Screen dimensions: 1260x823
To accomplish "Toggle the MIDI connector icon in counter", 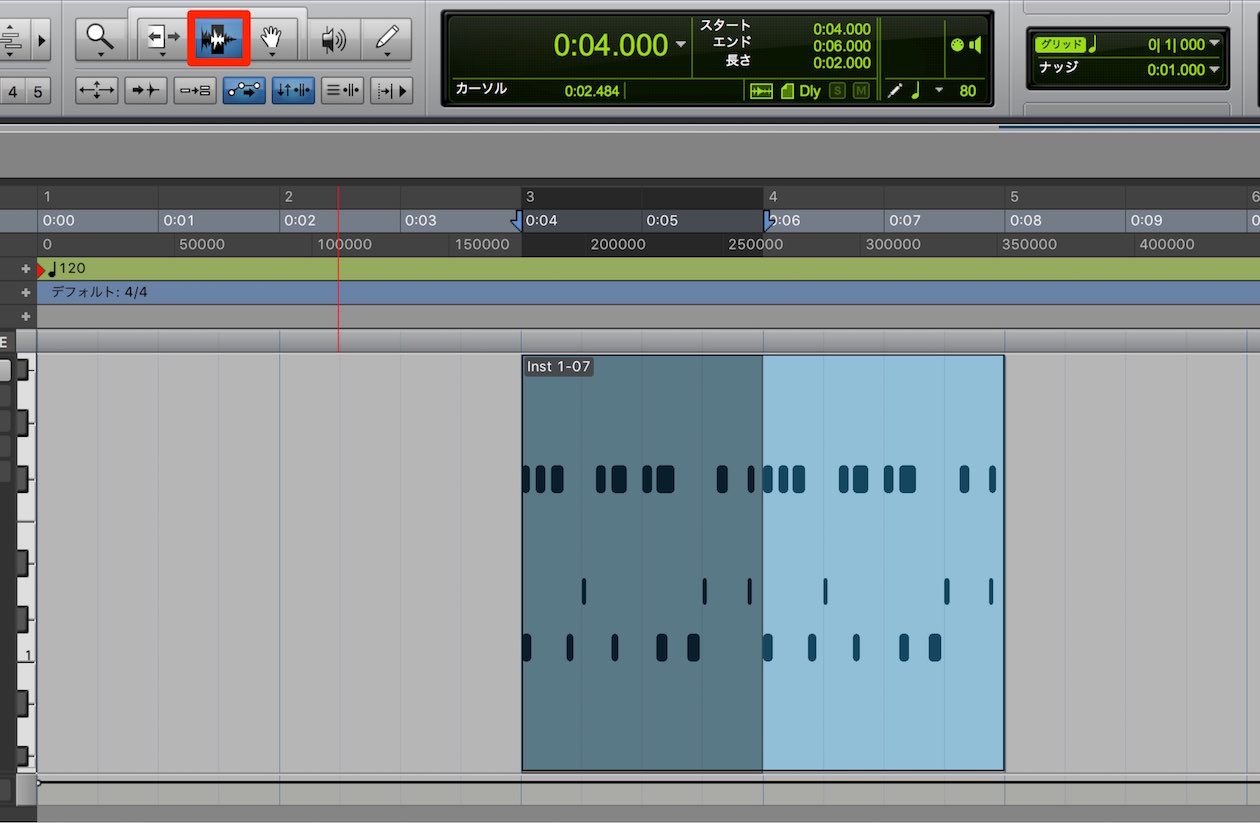I will coord(956,45).
